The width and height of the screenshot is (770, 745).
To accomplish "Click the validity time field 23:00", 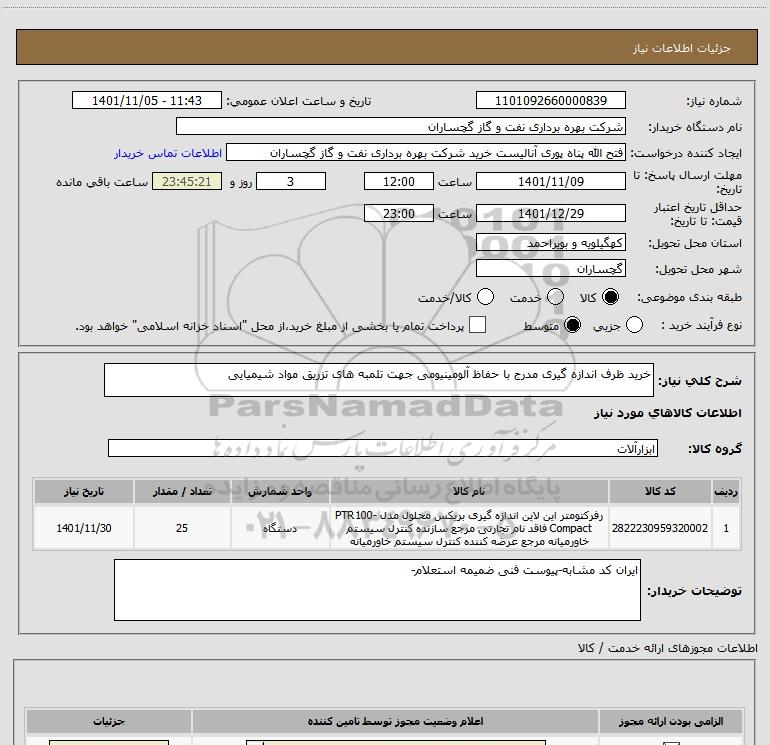I will click(x=399, y=214).
